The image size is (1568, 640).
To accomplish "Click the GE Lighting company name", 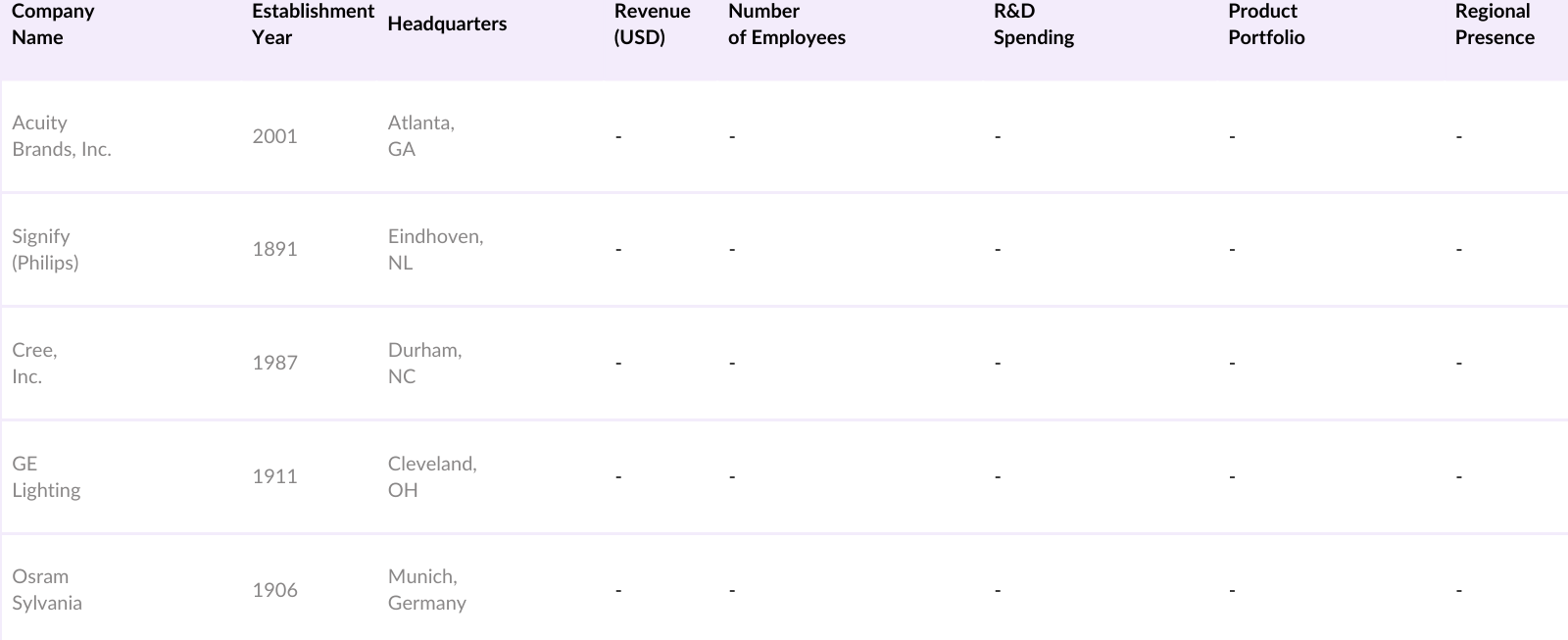I will point(46,477).
